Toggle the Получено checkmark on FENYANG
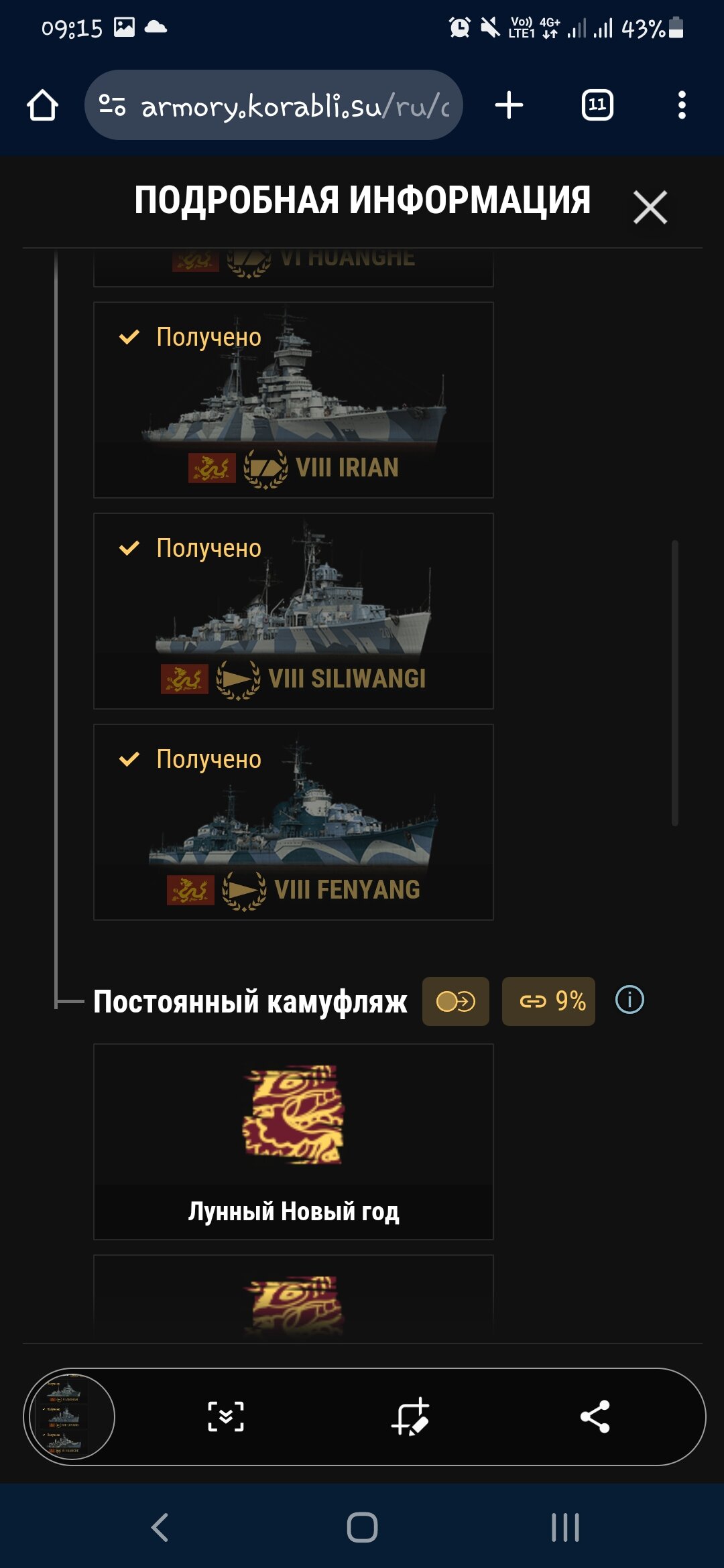 [129, 759]
